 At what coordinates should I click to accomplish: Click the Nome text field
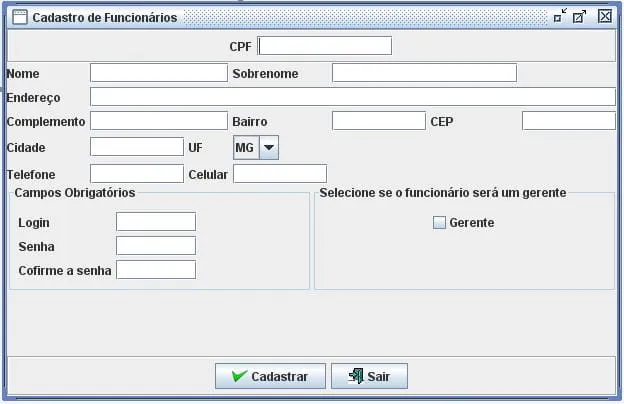pyautogui.click(x=159, y=72)
